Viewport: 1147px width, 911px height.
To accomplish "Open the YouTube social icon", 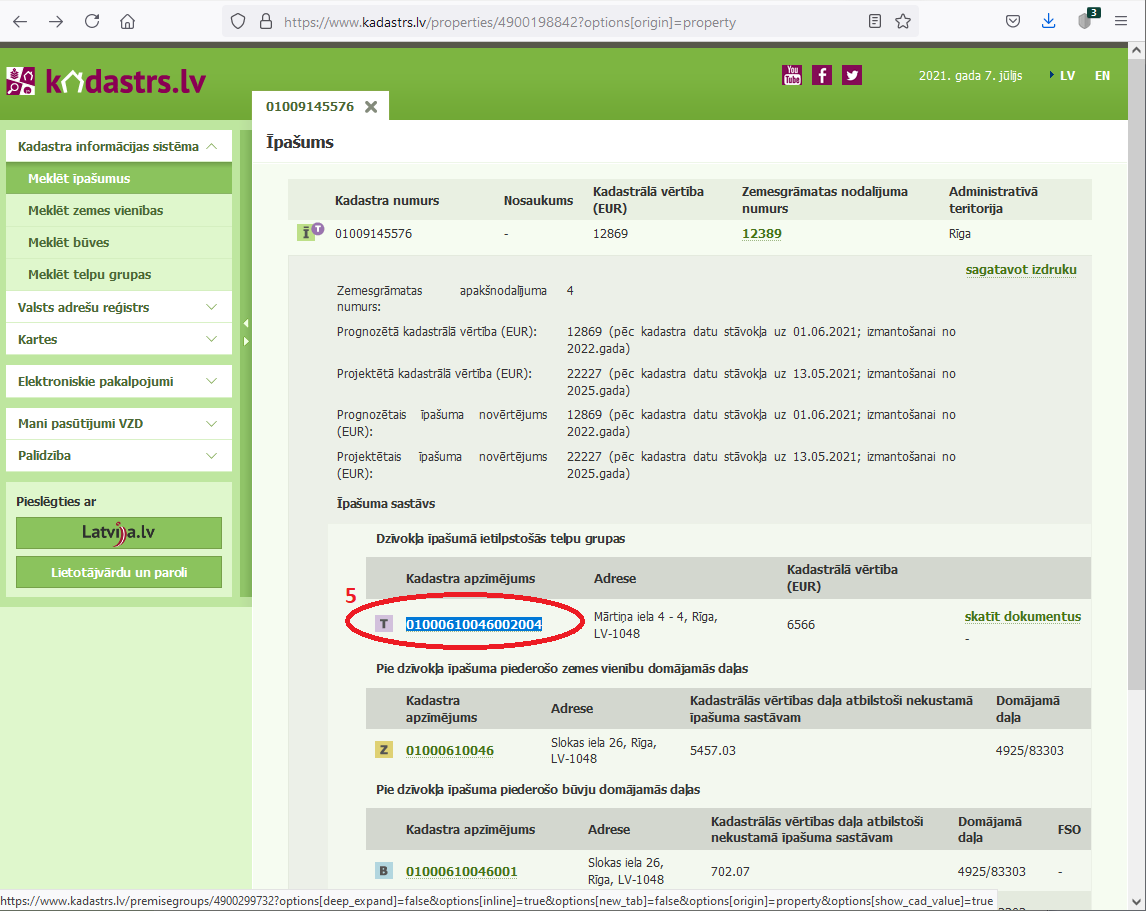I will (791, 75).
